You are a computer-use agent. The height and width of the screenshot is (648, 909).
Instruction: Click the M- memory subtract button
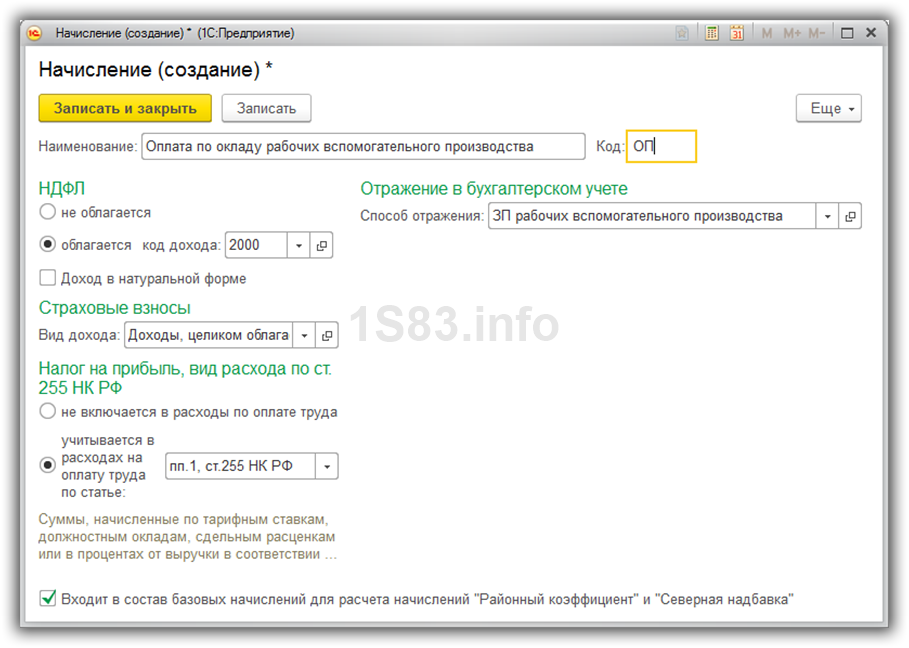click(816, 33)
